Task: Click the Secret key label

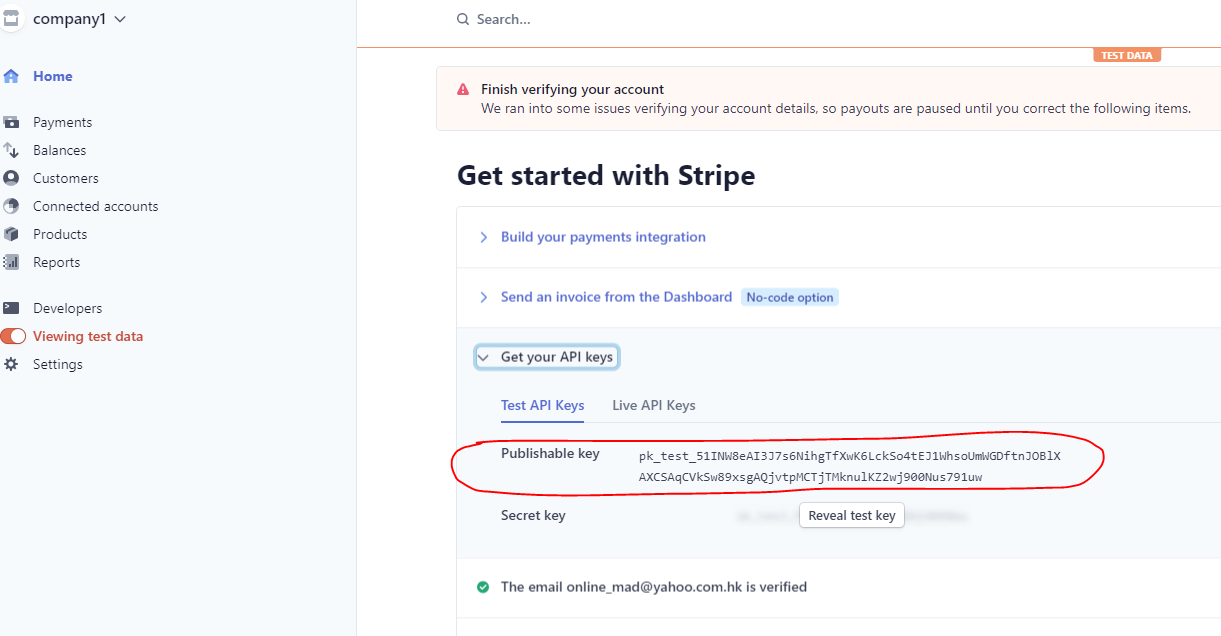Action: (x=533, y=515)
